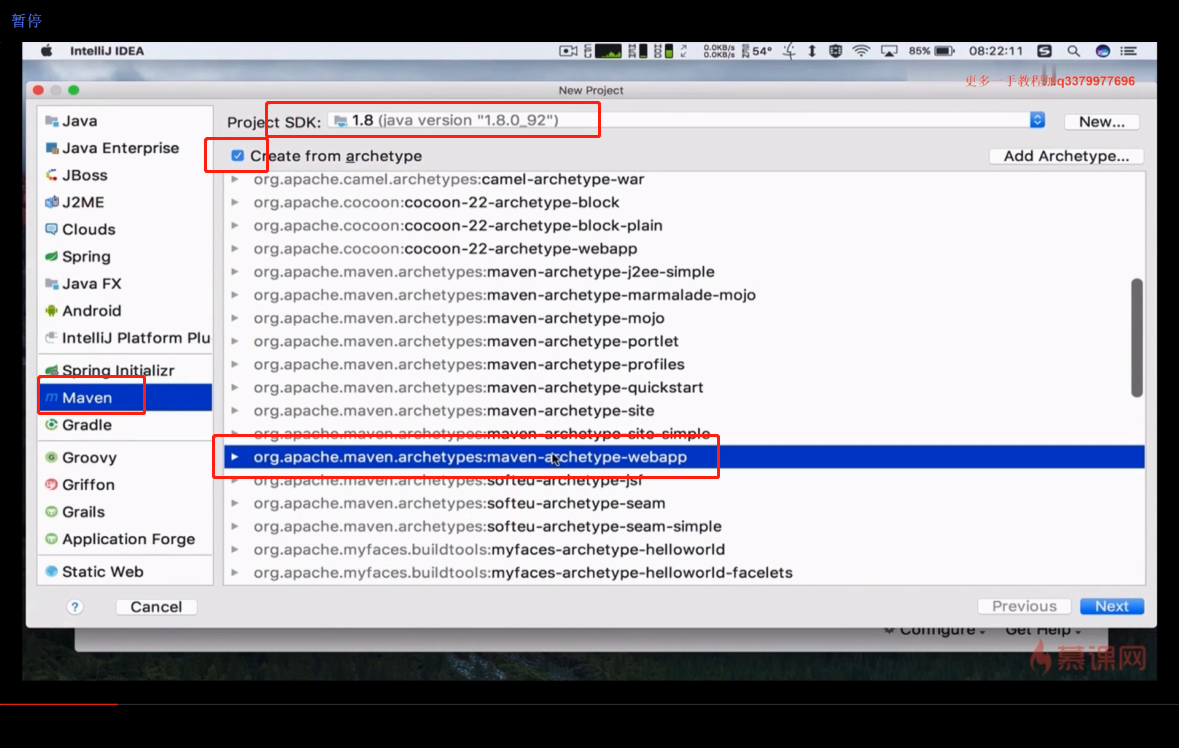Click the Next button
This screenshot has width=1179, height=748.
[x=1111, y=606]
